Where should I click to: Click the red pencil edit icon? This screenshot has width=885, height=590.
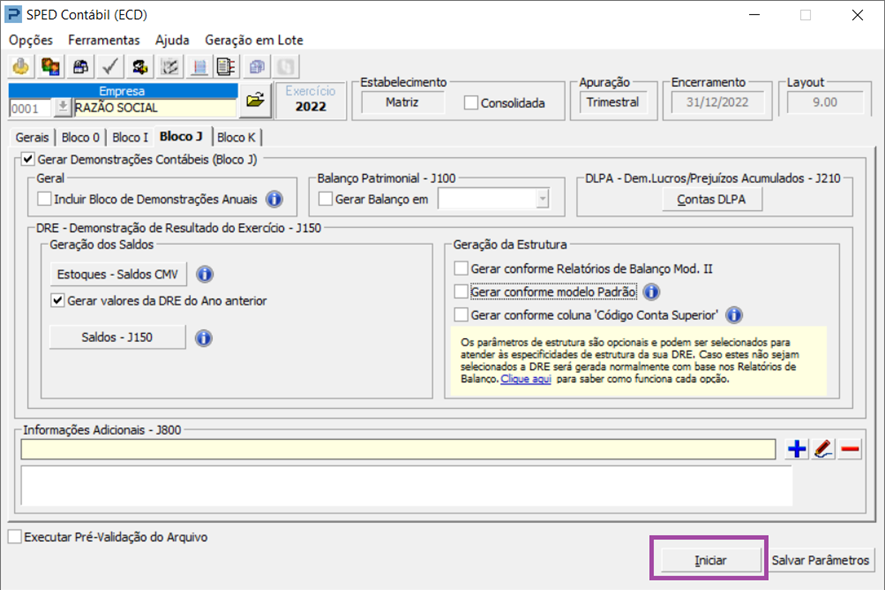point(823,450)
